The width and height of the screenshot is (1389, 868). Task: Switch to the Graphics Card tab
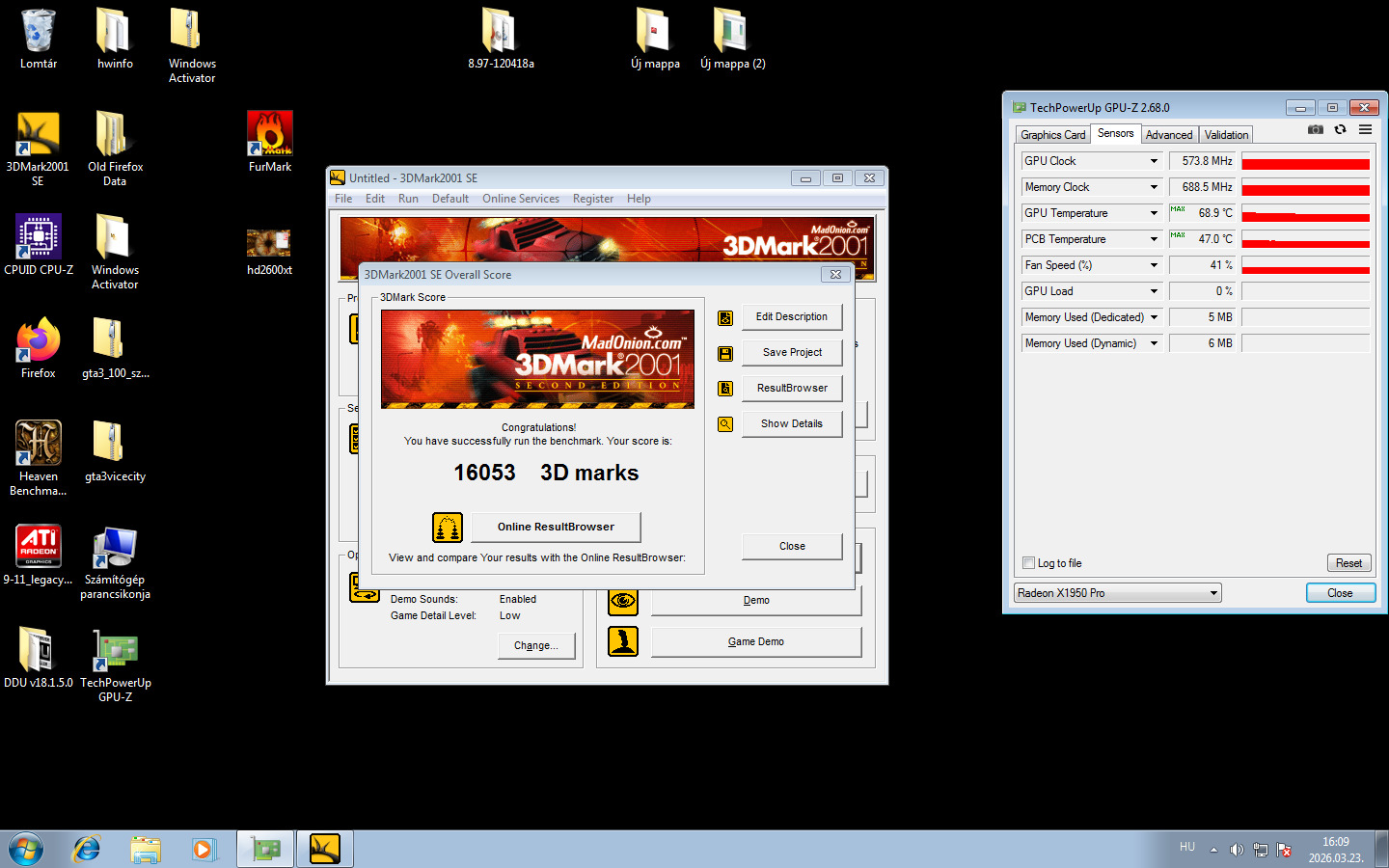pos(1052,135)
